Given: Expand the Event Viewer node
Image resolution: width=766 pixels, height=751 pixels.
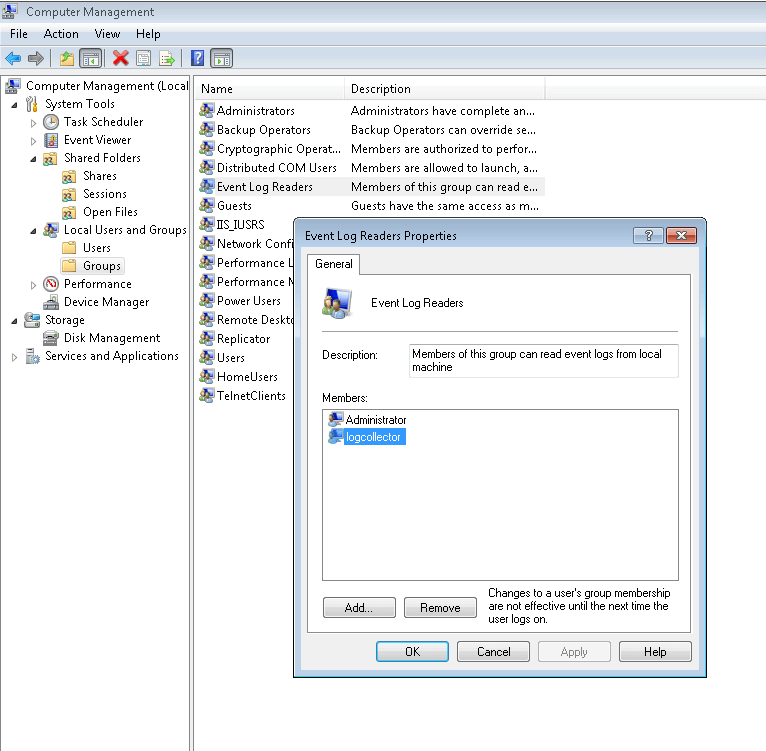Looking at the screenshot, I should tap(33, 141).
